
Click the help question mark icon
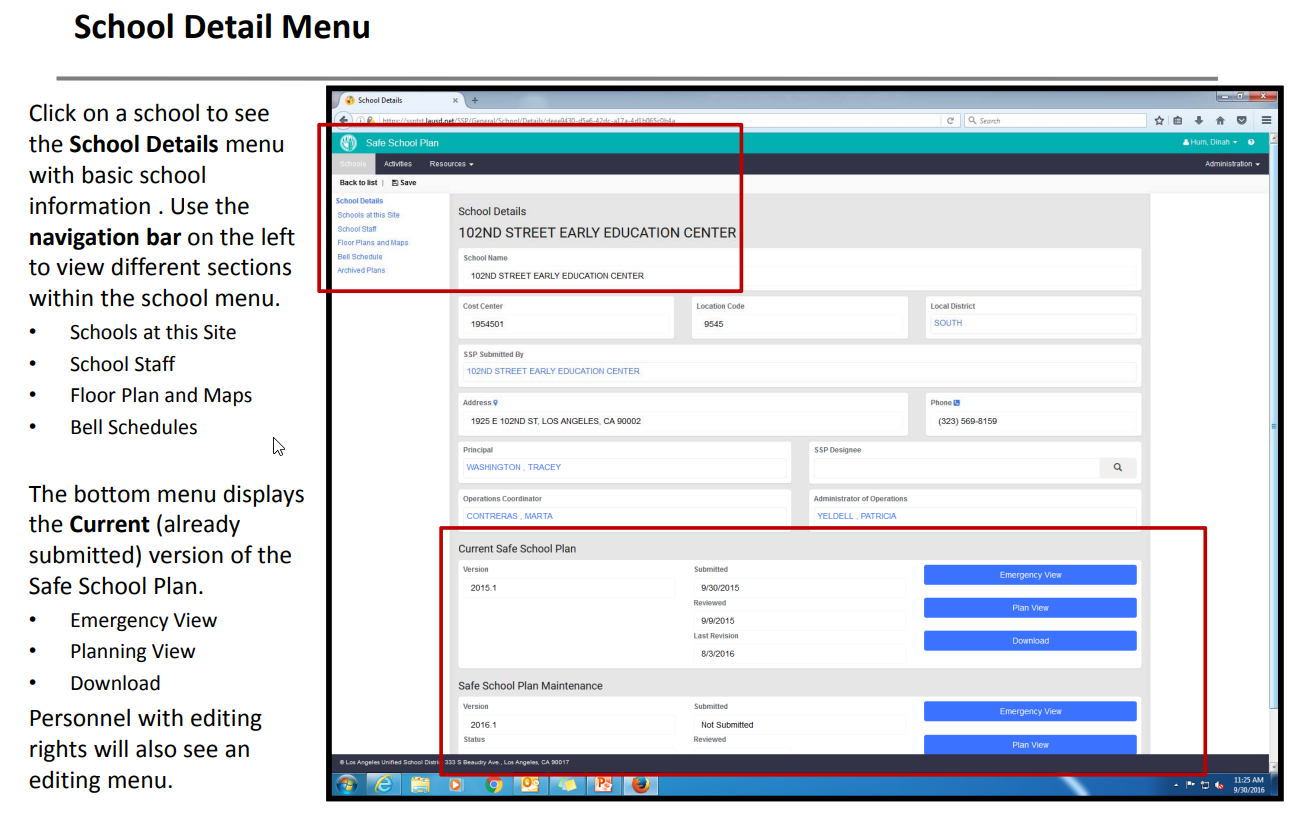pyautogui.click(x=1251, y=143)
